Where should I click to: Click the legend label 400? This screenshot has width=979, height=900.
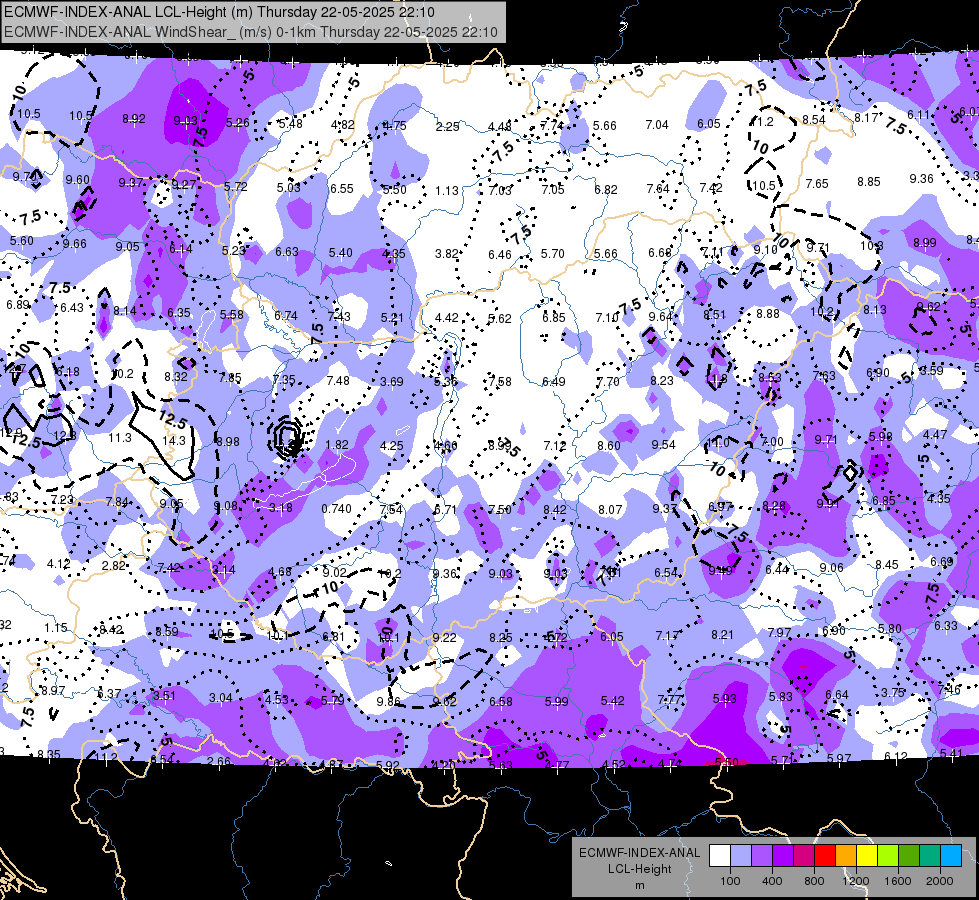[x=772, y=881]
